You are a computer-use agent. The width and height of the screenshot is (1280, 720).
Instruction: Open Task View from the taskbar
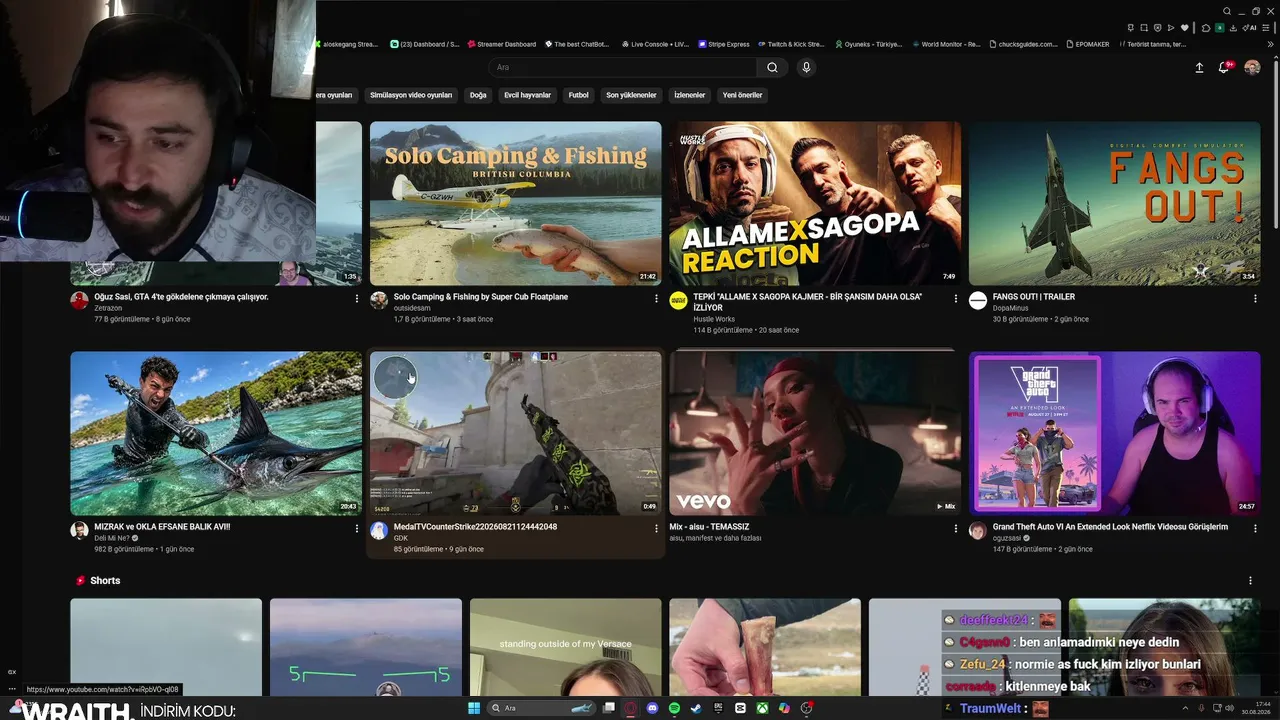click(609, 708)
